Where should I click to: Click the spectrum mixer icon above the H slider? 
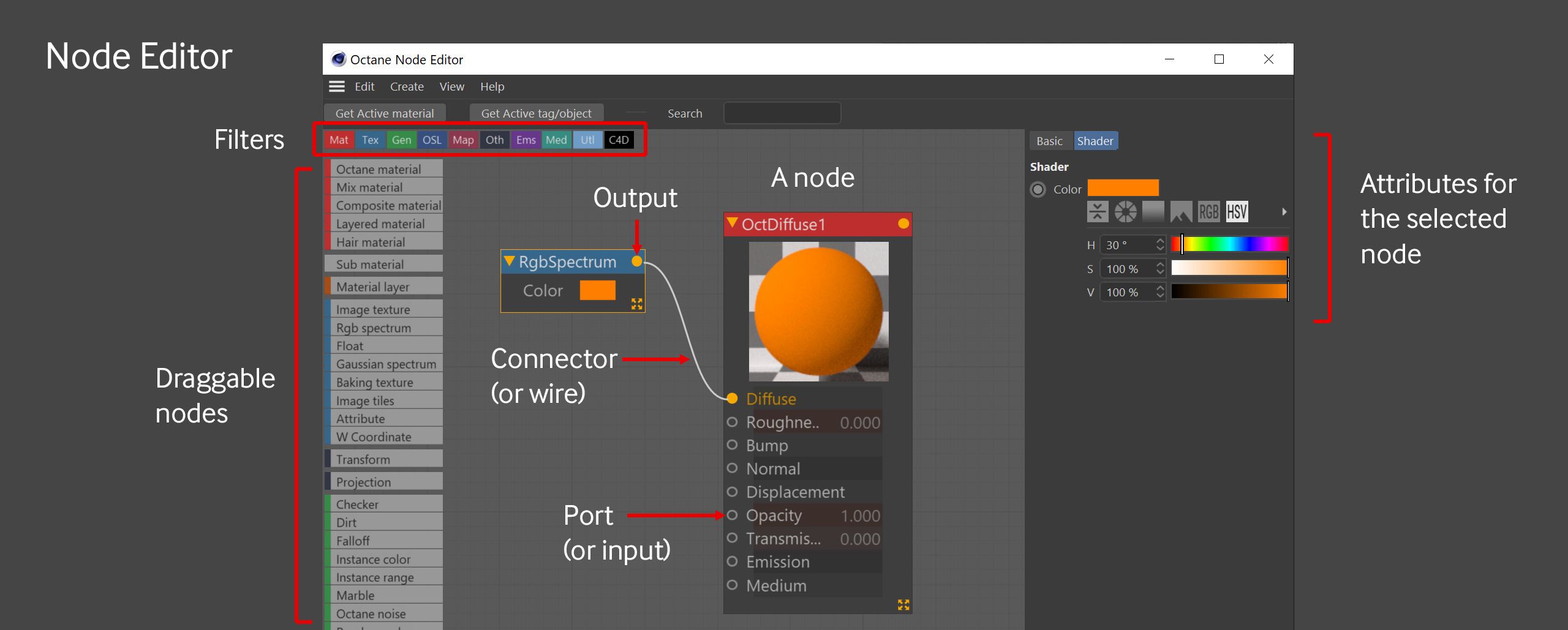point(1098,212)
